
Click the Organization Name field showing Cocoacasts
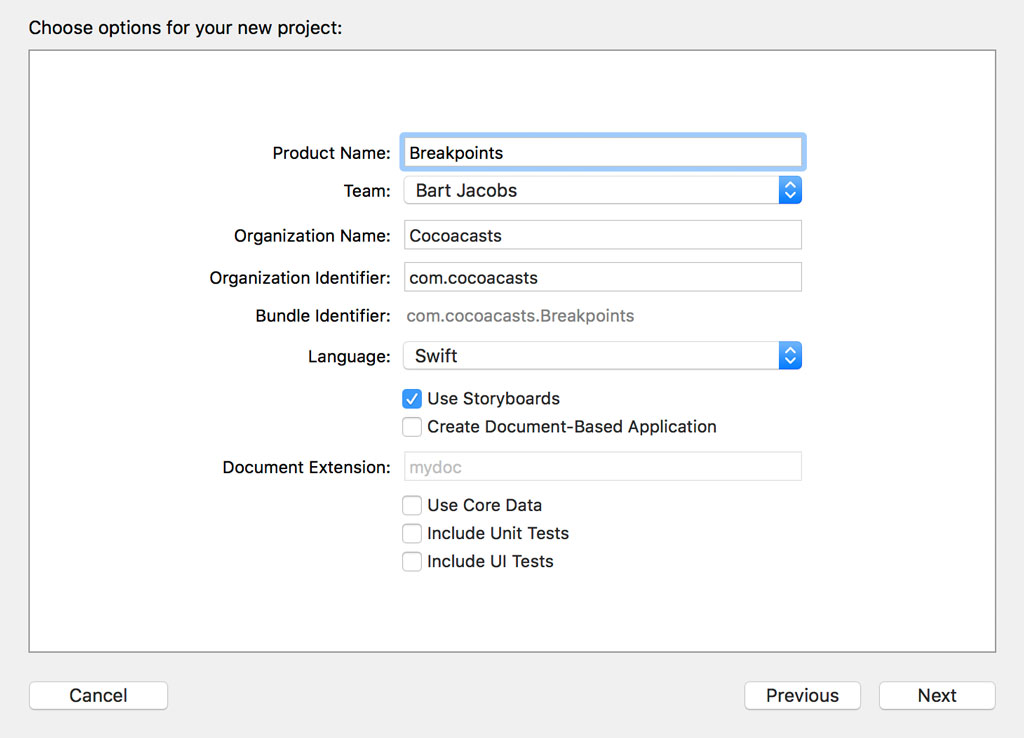pos(602,235)
